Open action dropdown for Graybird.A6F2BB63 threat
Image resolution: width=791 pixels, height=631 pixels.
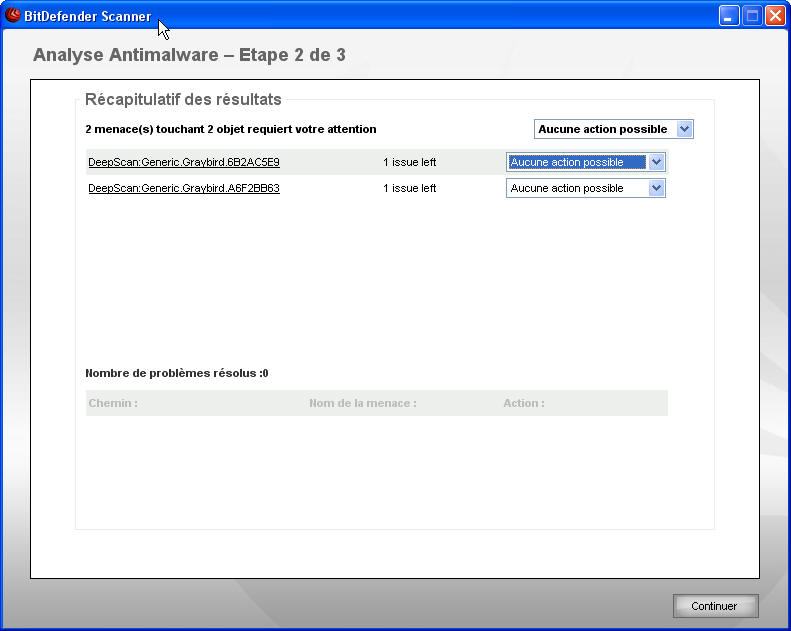pos(586,188)
